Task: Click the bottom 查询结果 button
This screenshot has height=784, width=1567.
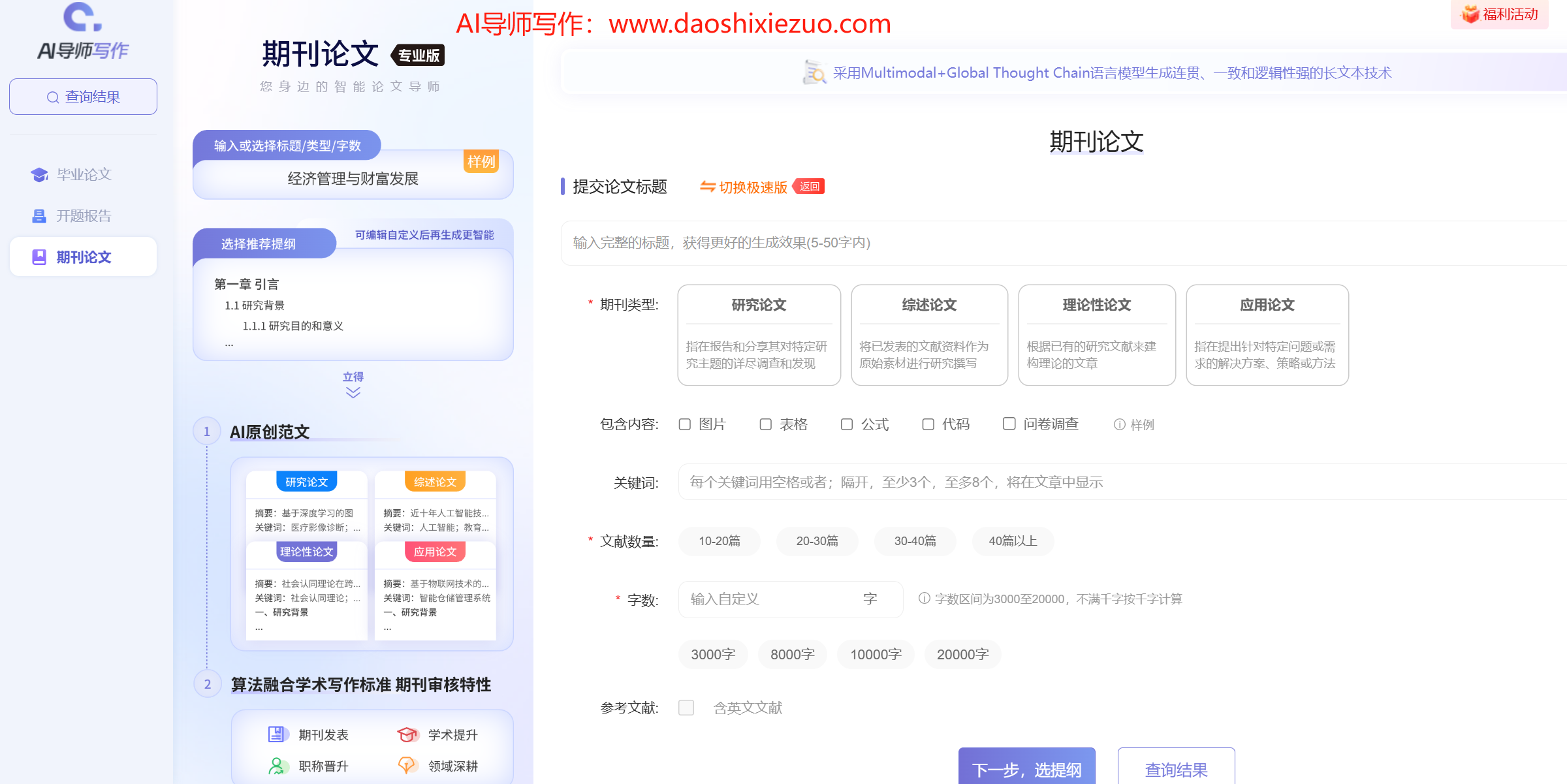Action: pos(1176,767)
